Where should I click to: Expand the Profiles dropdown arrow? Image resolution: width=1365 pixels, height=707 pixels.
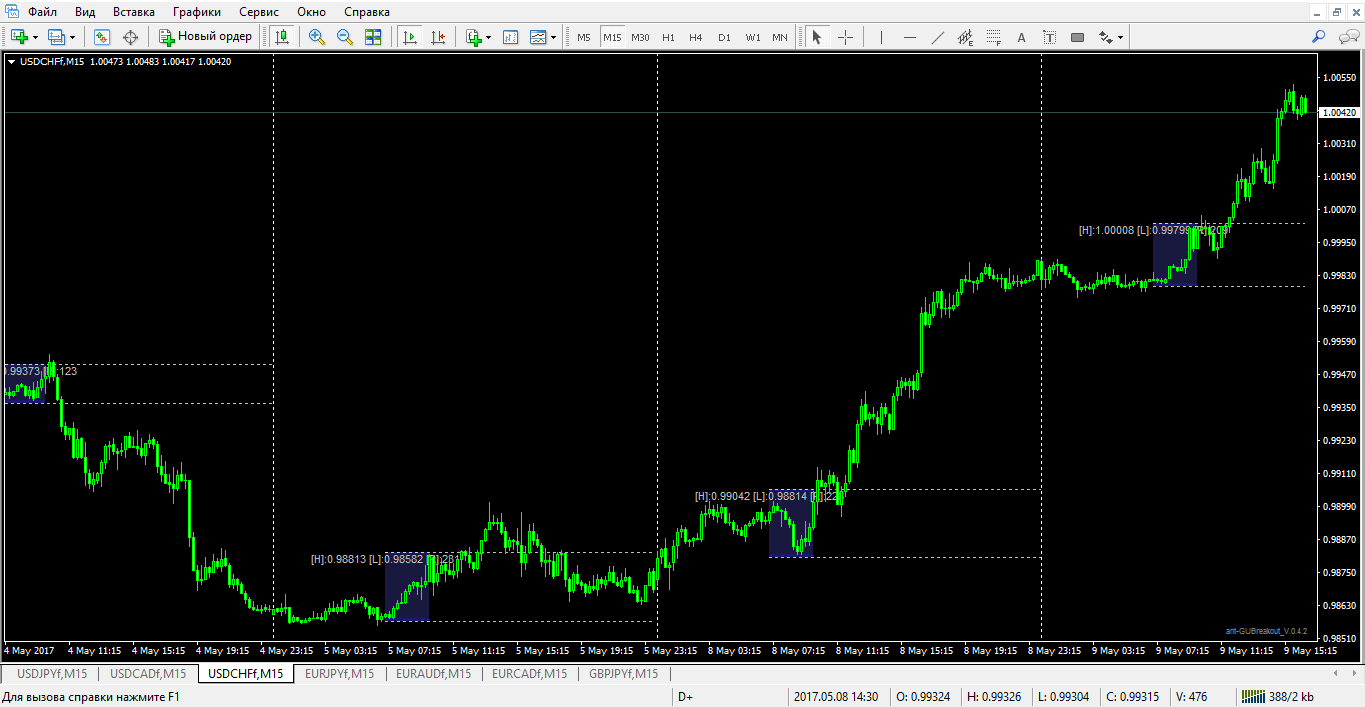point(73,37)
